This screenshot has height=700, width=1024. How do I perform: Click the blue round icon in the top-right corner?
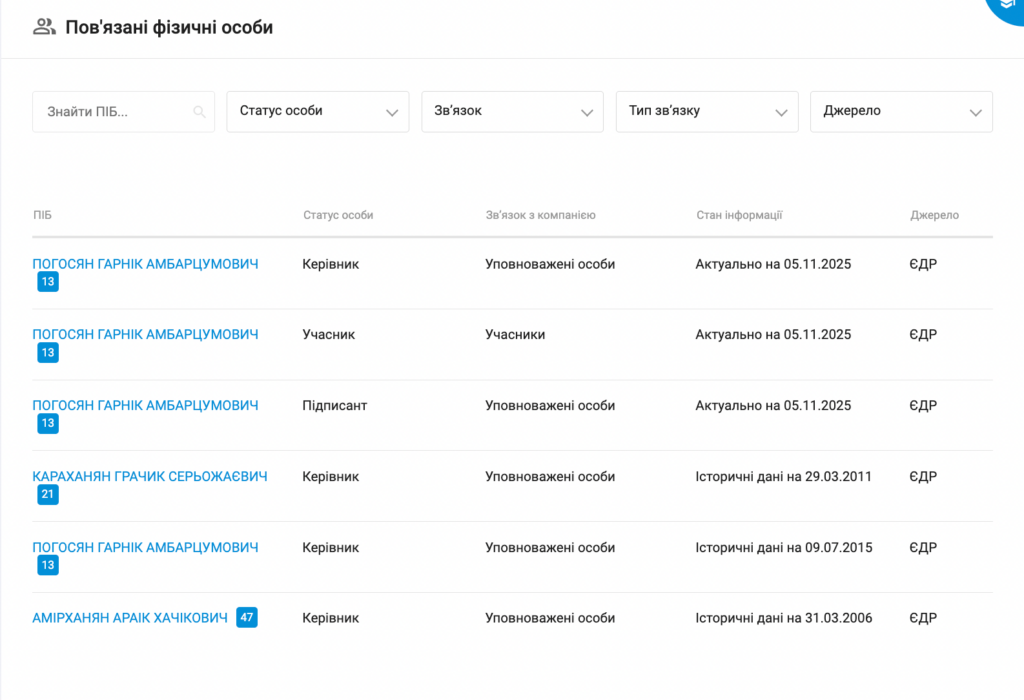[x=1007, y=8]
